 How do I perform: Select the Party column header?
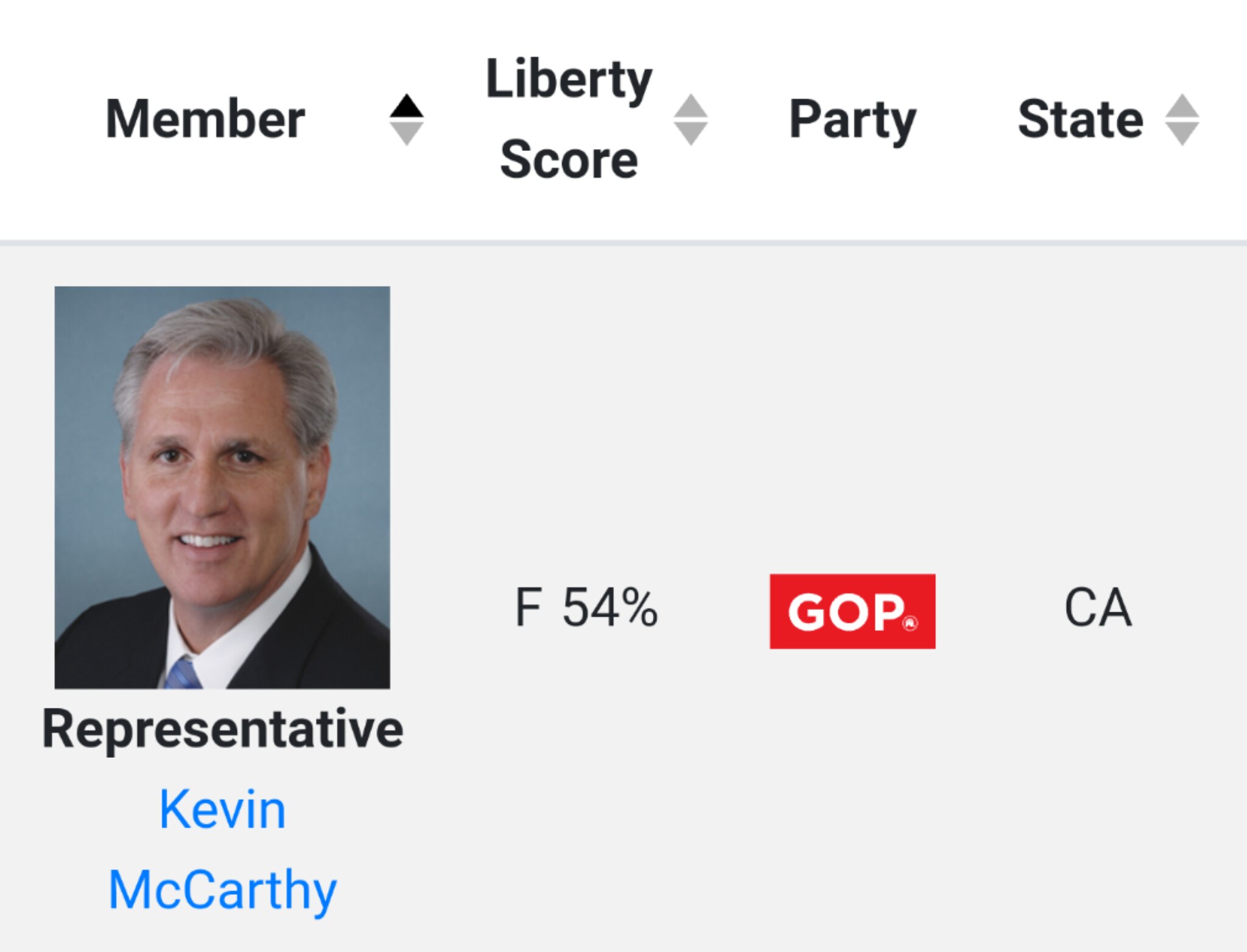[x=852, y=119]
